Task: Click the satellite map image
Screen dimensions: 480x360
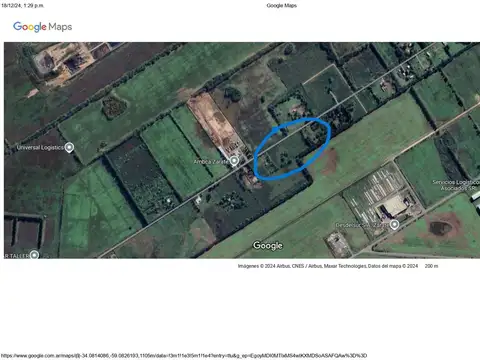Action: click(x=242, y=150)
